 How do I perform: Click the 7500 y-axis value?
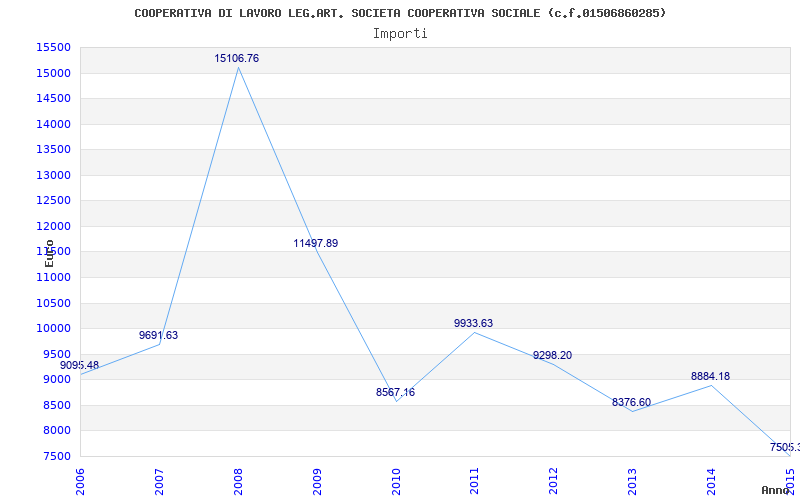point(56,456)
